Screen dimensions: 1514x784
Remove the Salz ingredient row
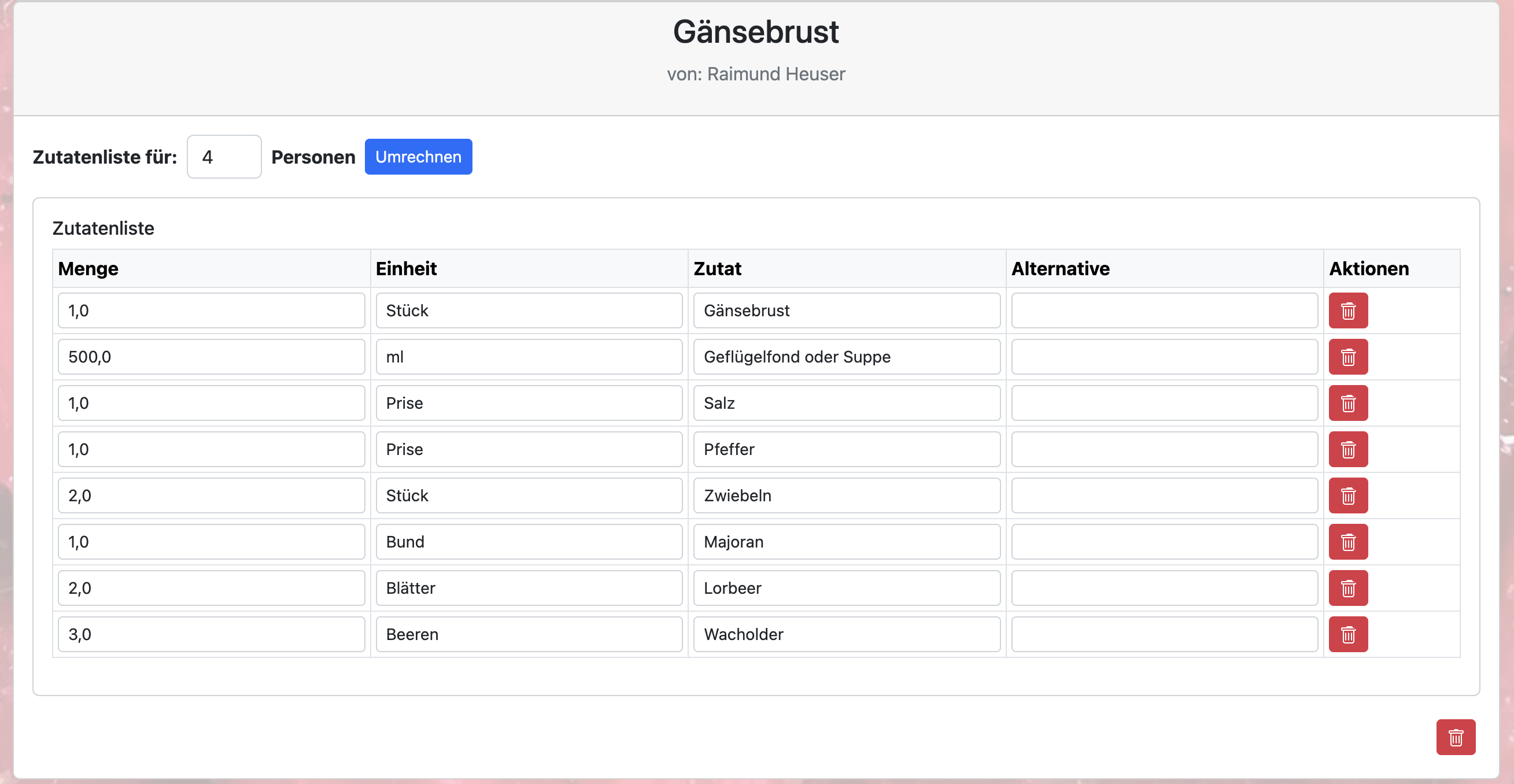click(1347, 403)
